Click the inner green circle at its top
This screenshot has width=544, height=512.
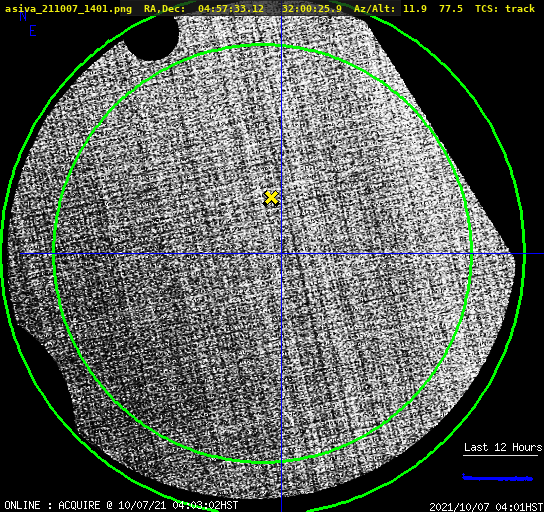coord(263,45)
